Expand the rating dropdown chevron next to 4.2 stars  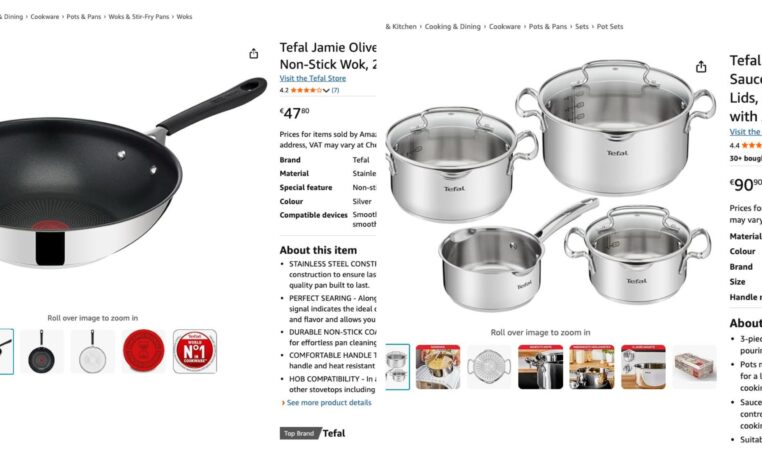coord(326,90)
